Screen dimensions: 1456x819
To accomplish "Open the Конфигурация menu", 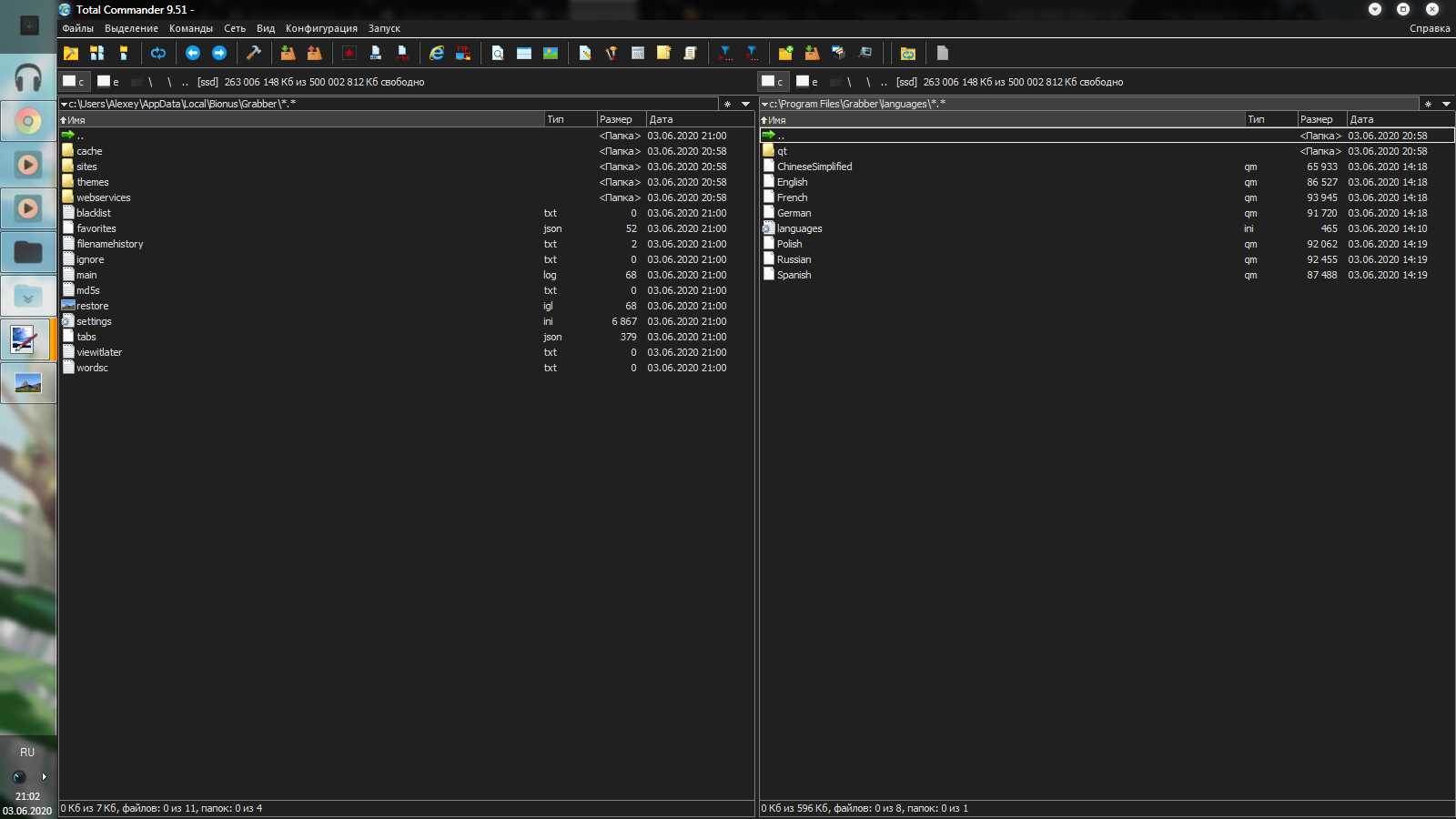I will tap(321, 28).
